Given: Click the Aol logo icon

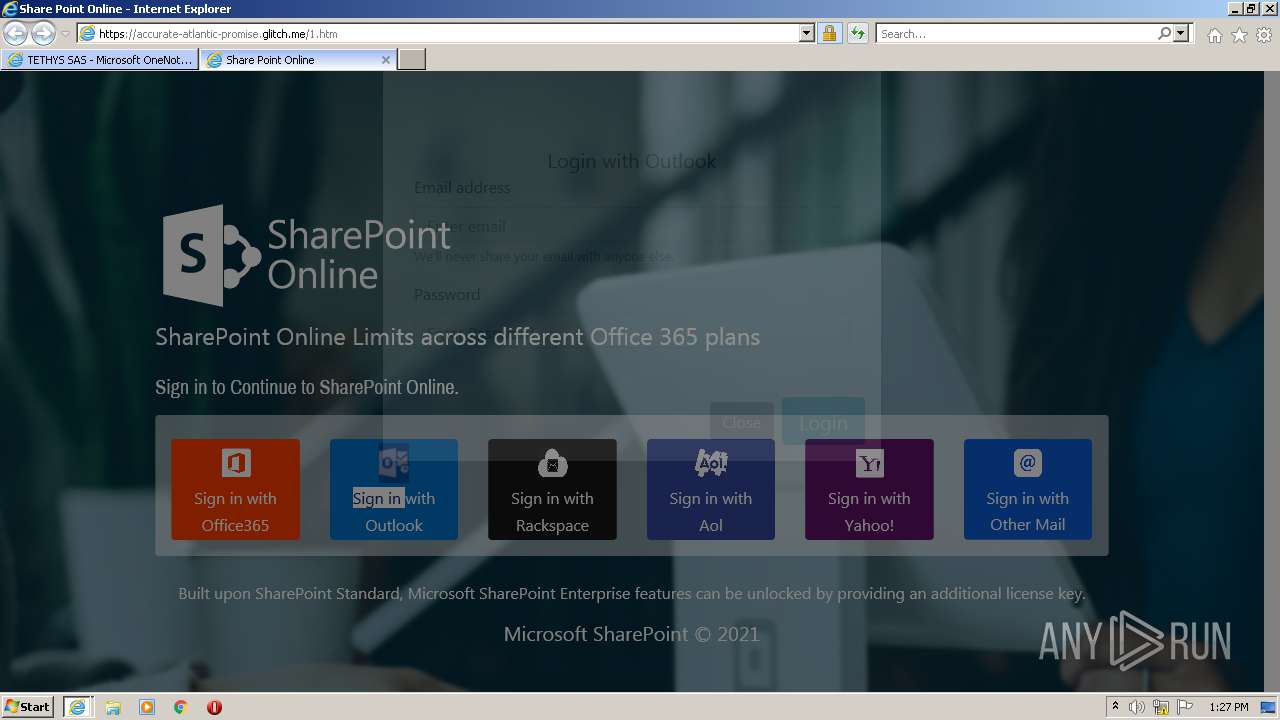Looking at the screenshot, I should tap(711, 463).
